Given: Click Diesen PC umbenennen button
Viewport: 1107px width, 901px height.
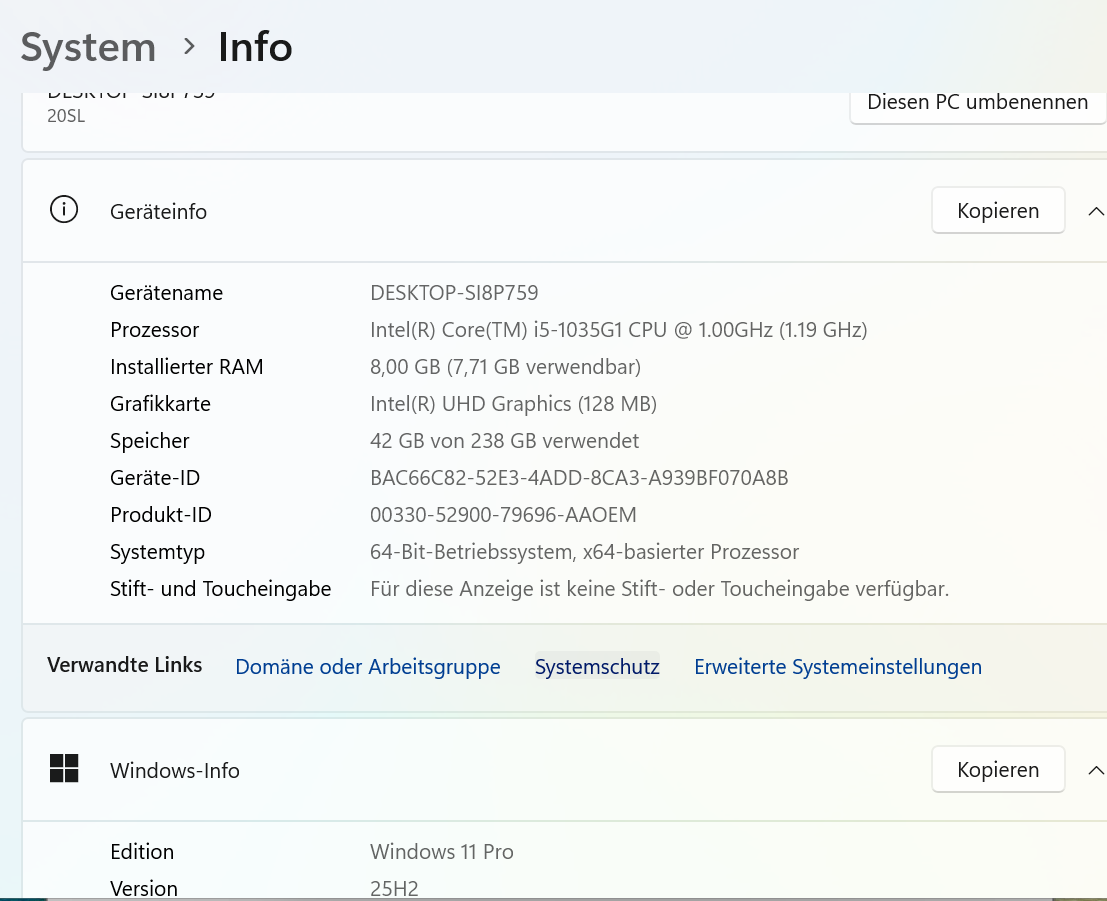Looking at the screenshot, I should pos(978,103).
